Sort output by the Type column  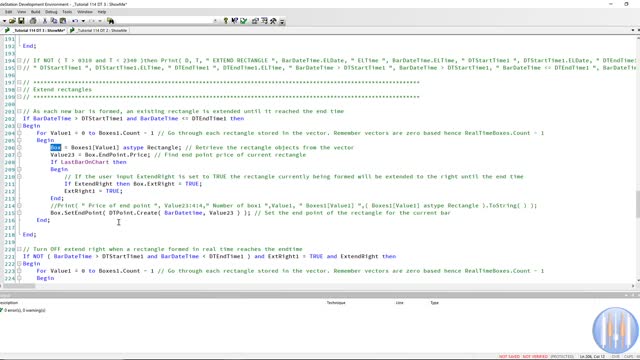coord(434,302)
